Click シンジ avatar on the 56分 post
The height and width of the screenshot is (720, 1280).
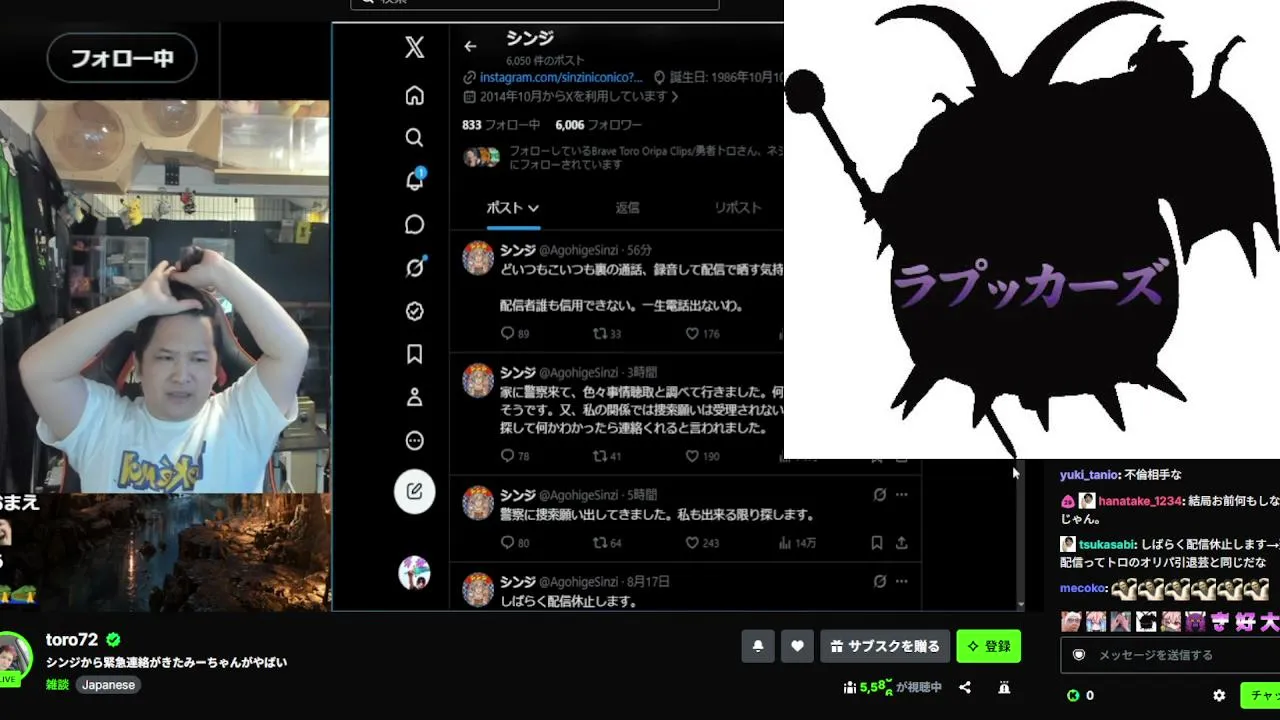[478, 258]
